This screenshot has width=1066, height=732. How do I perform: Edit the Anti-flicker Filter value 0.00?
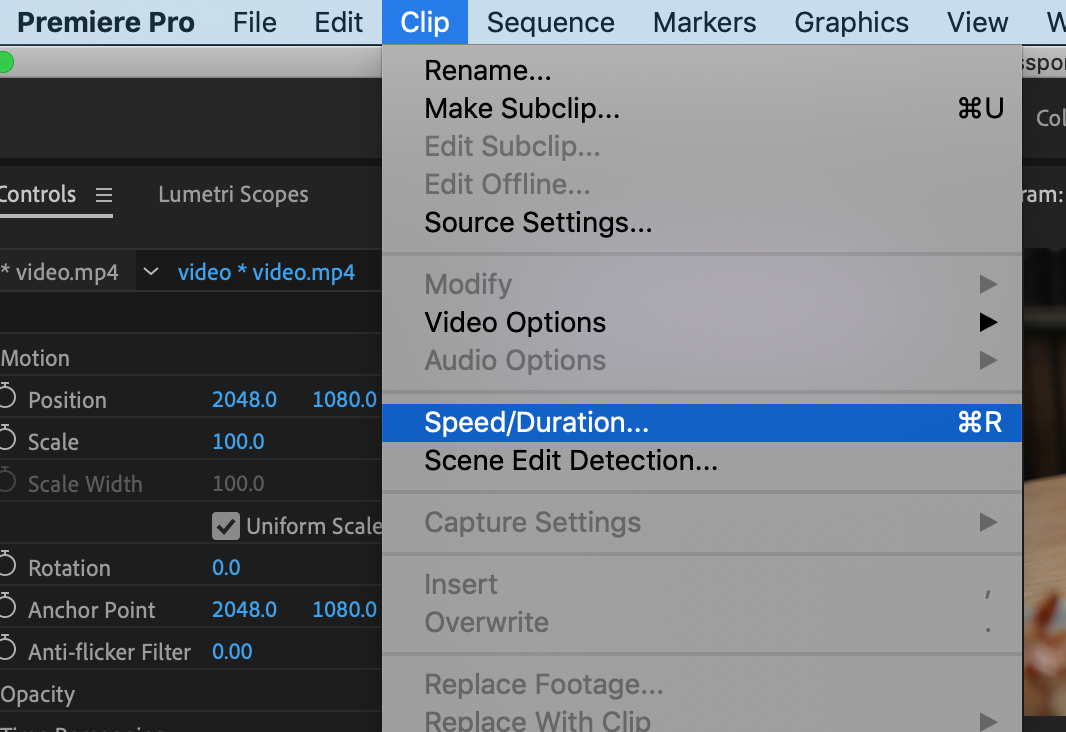point(232,652)
